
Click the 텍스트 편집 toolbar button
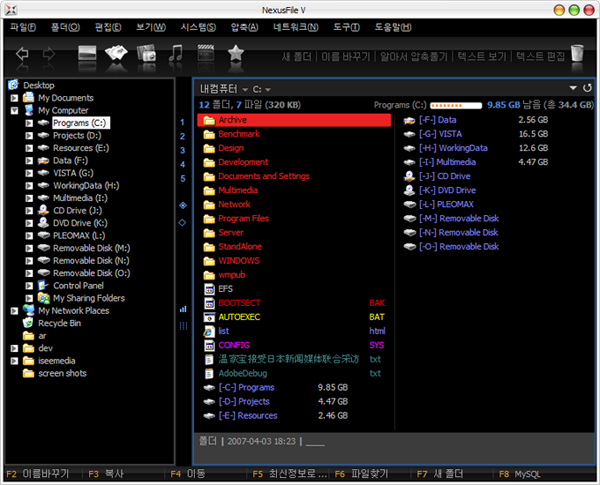point(540,57)
